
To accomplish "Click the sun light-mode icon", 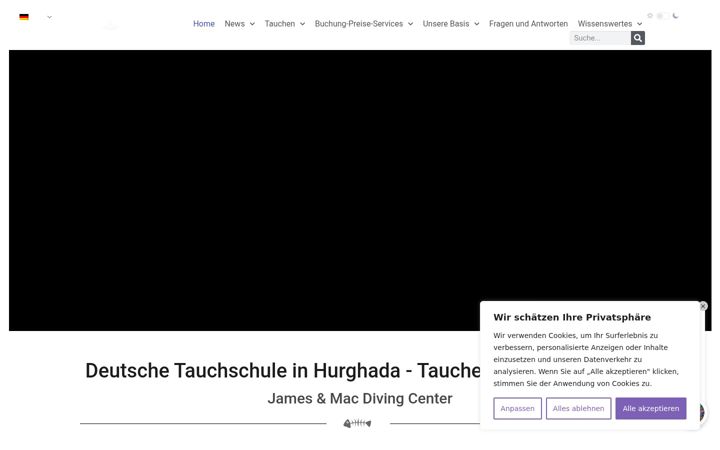I will (x=650, y=16).
